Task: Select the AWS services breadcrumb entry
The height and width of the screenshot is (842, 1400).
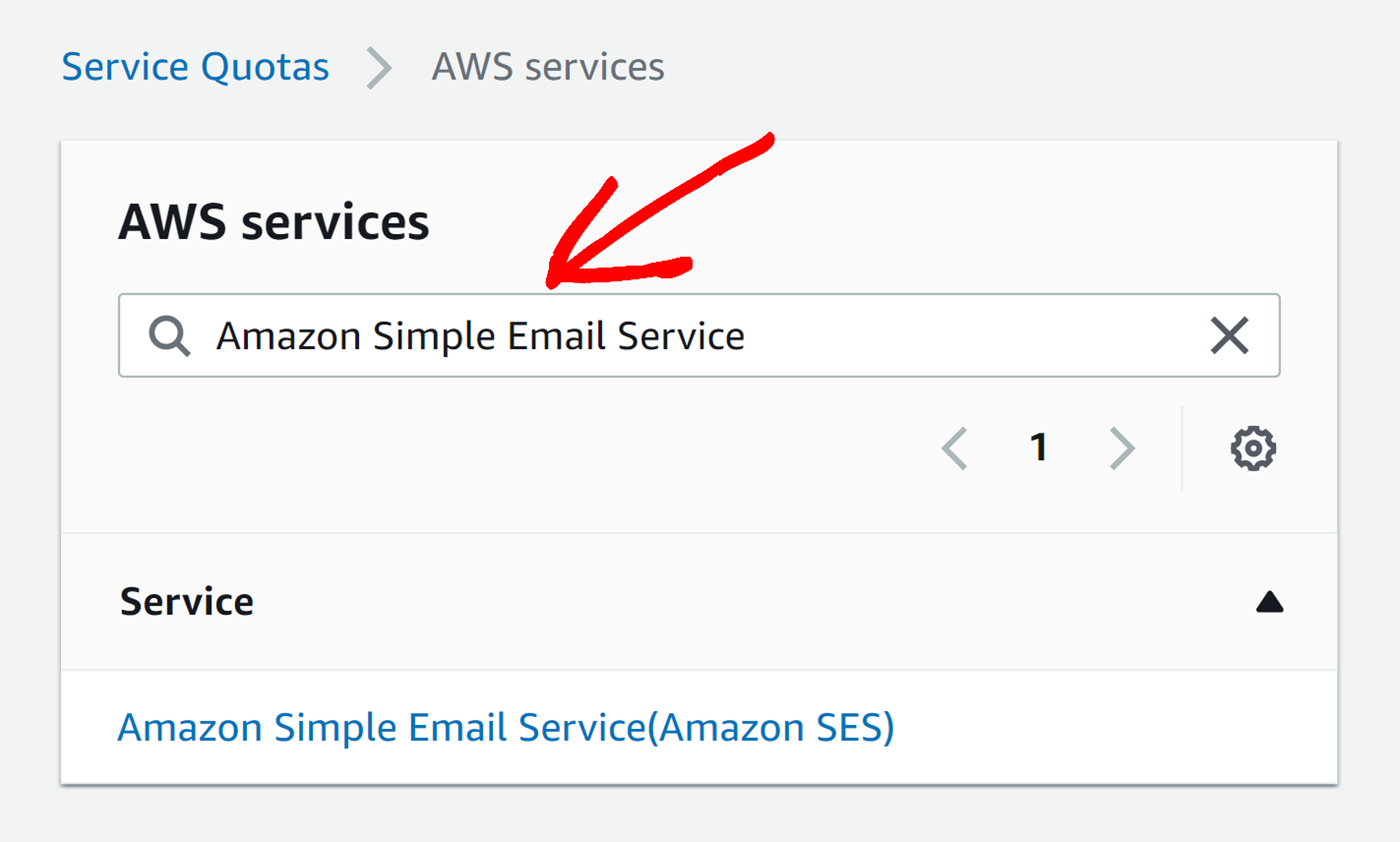Action: [546, 66]
